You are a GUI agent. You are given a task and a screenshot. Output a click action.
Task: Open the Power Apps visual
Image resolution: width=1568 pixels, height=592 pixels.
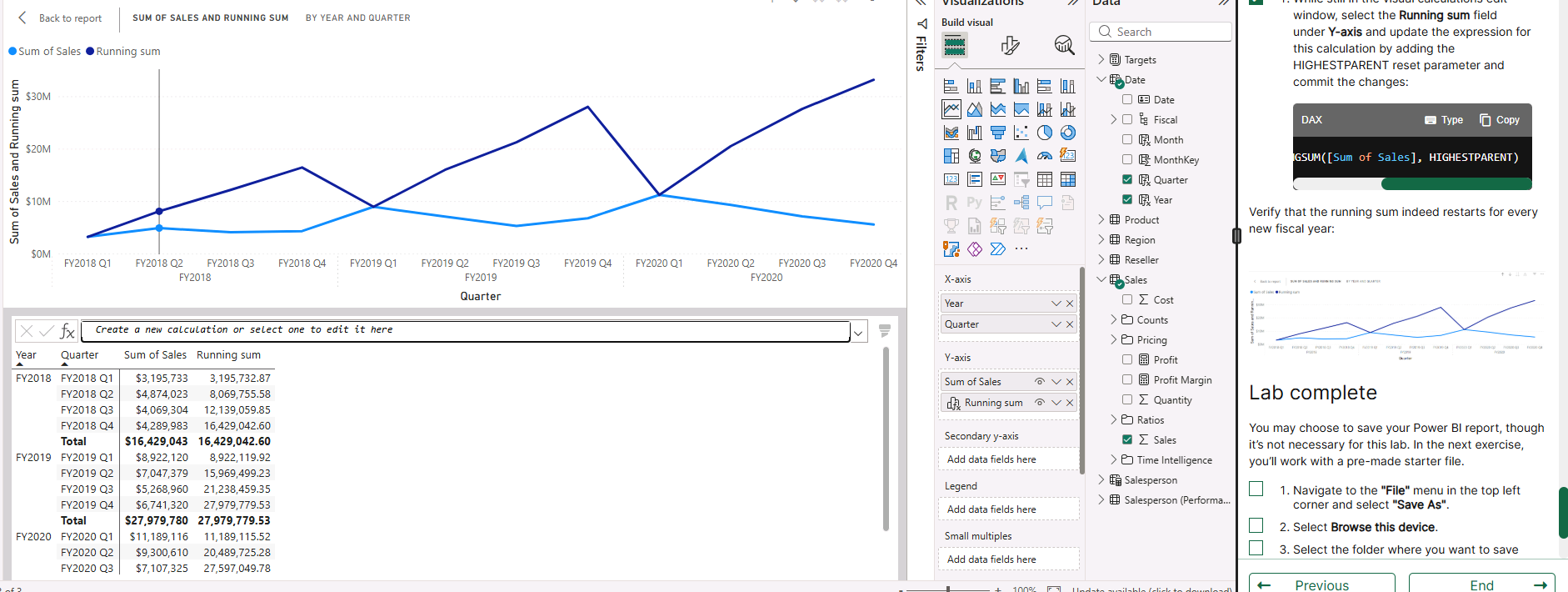pos(974,249)
